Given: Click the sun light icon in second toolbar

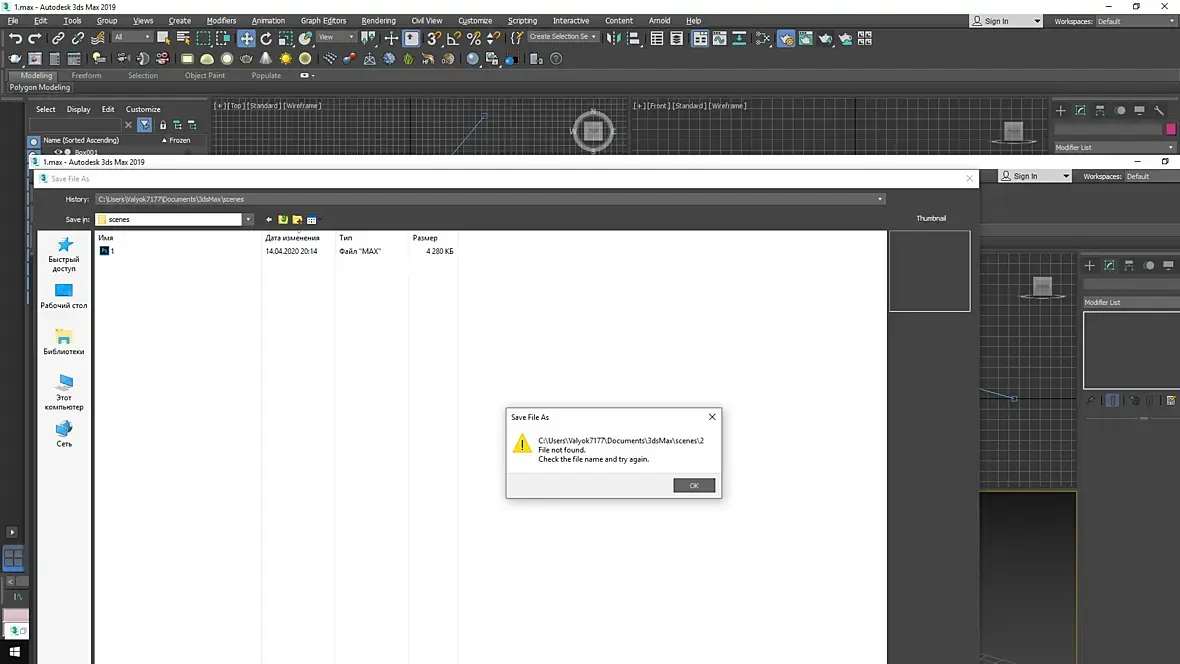Looking at the screenshot, I should pos(285,58).
